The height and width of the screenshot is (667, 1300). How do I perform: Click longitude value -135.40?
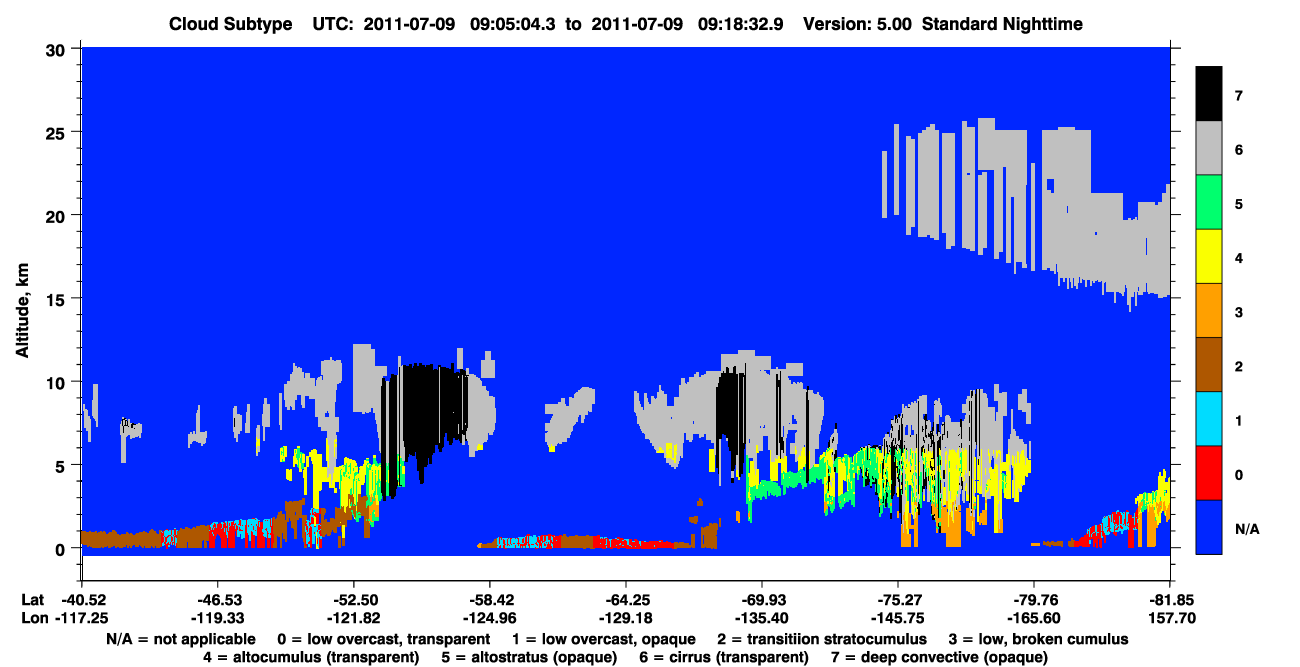tap(762, 619)
